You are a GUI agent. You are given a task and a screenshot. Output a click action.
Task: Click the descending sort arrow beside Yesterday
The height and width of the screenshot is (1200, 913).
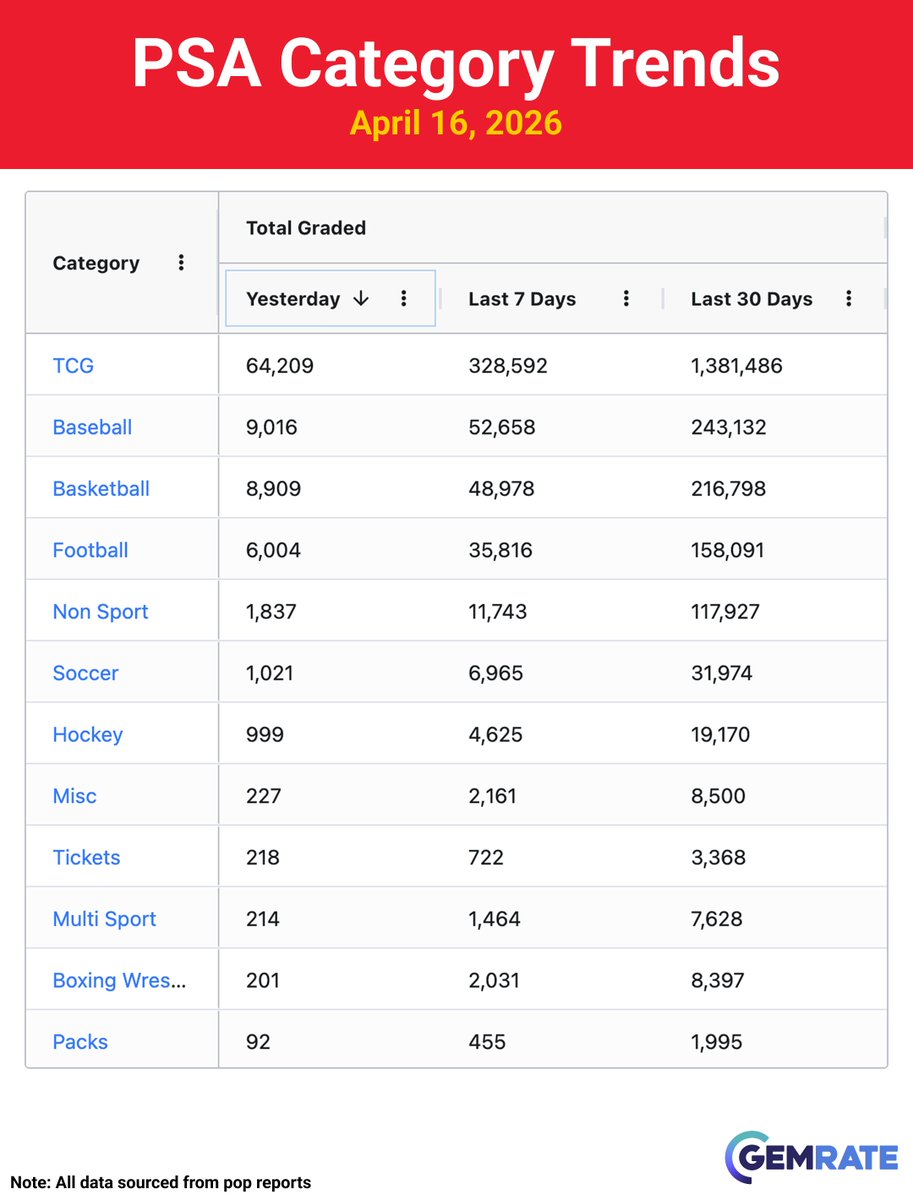pos(360,298)
